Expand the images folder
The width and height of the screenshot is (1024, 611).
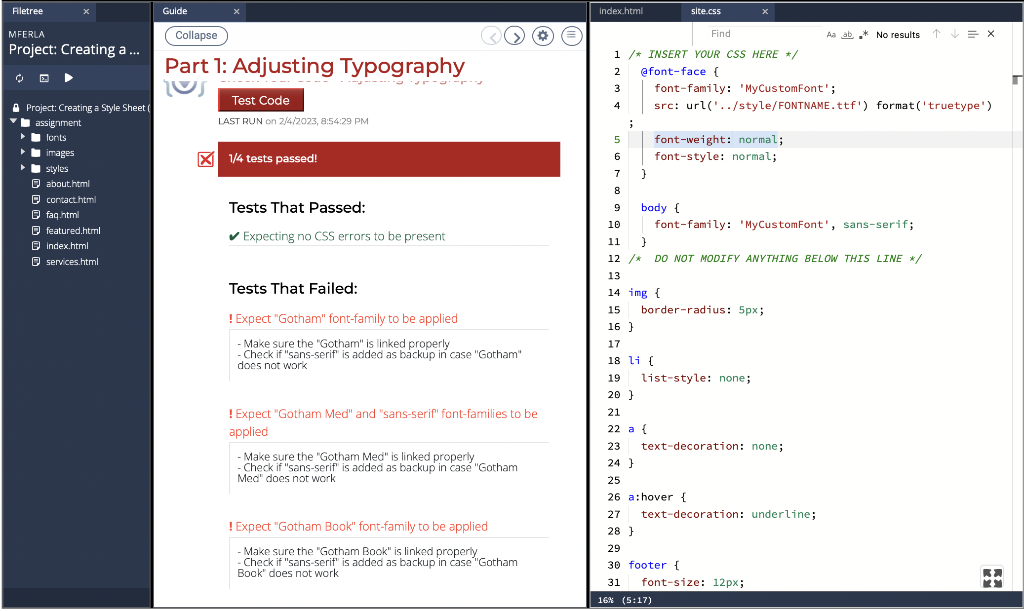(x=23, y=153)
